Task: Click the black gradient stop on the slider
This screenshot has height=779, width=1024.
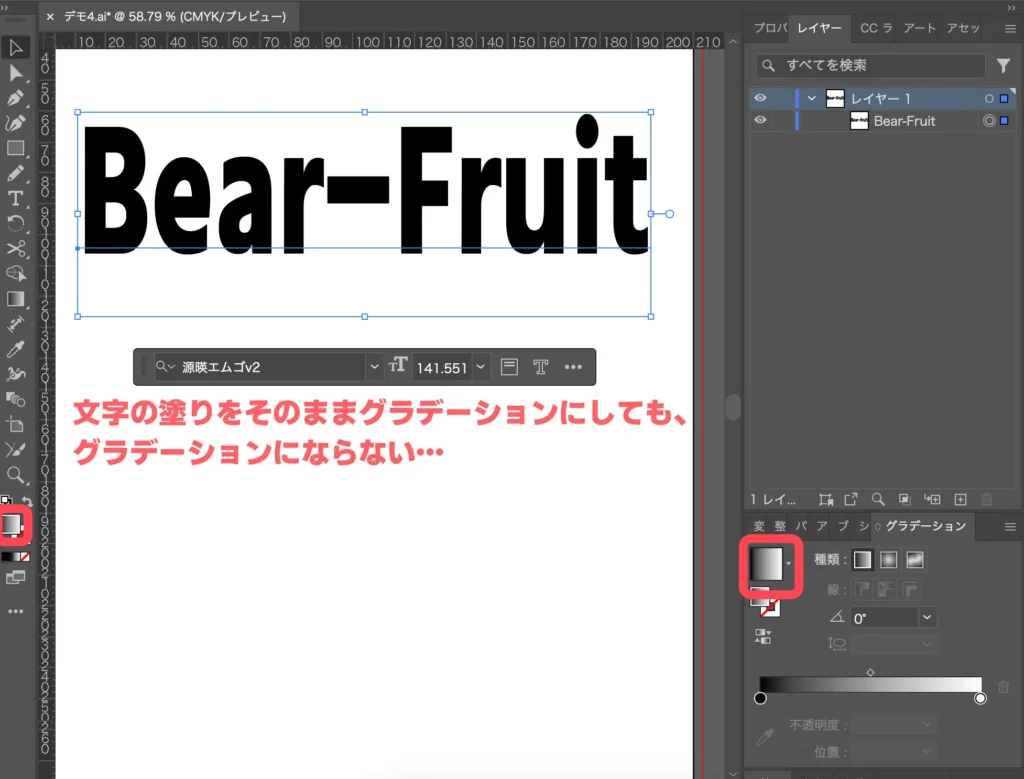Action: tap(760, 698)
